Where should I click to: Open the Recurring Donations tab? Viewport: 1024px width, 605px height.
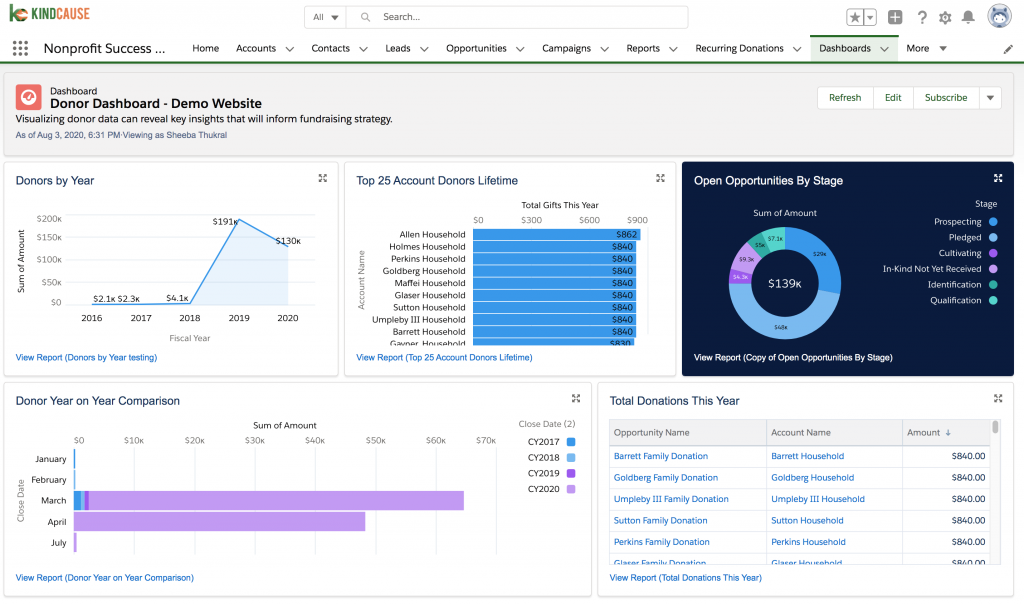pyautogui.click(x=739, y=48)
